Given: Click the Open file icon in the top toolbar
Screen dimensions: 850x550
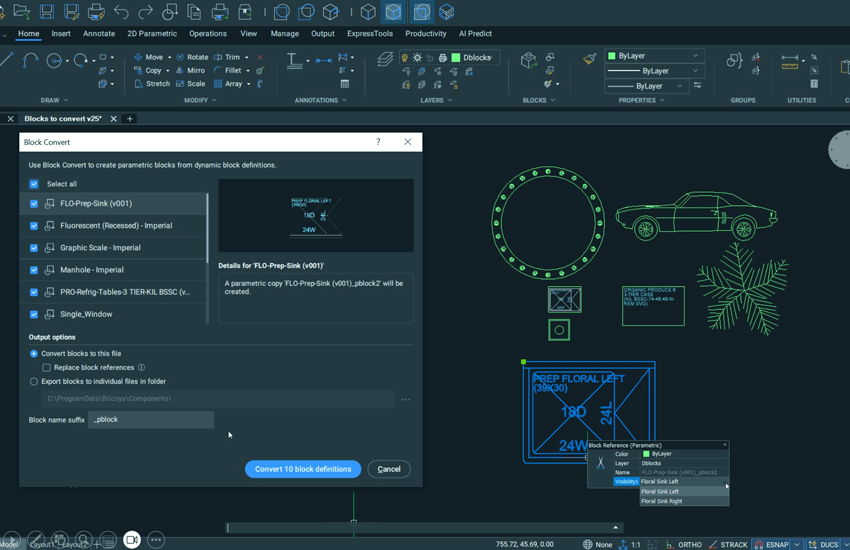Looking at the screenshot, I should 22,11.
